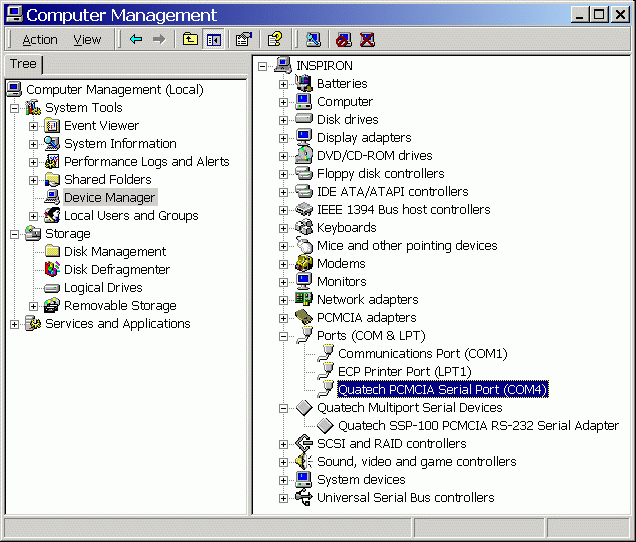The image size is (636, 542).
Task: Maximize the Computer Management window
Action: tap(599, 15)
